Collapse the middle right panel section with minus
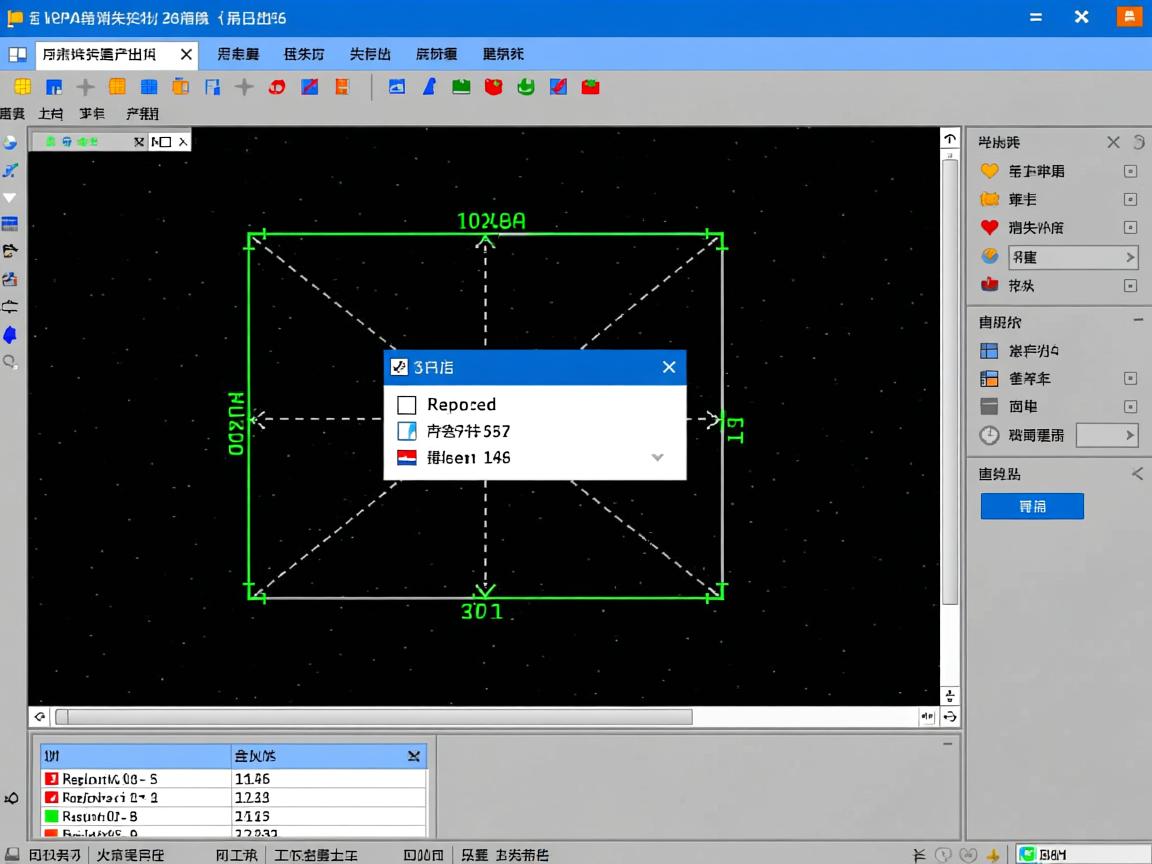This screenshot has height=864, width=1152. click(x=1138, y=321)
